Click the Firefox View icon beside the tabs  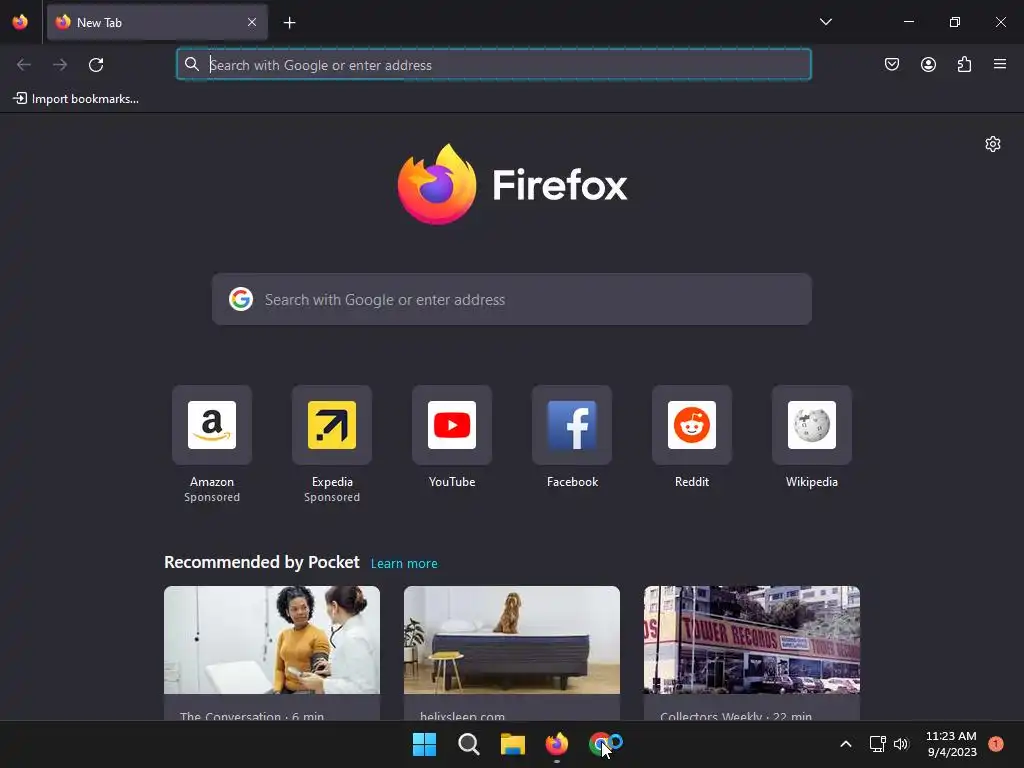click(x=20, y=22)
